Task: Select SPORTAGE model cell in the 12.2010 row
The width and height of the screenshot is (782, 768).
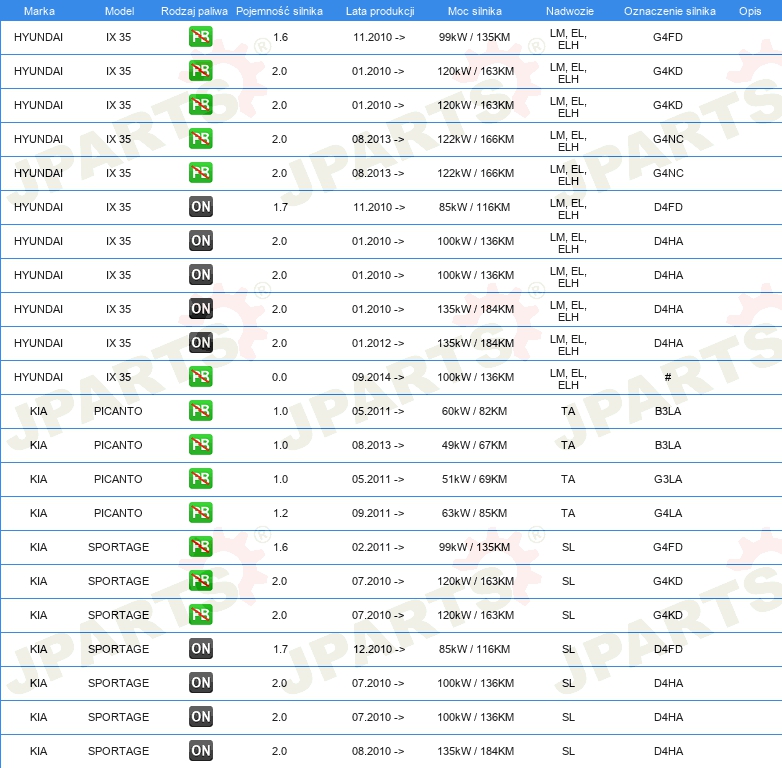Action: (x=118, y=649)
